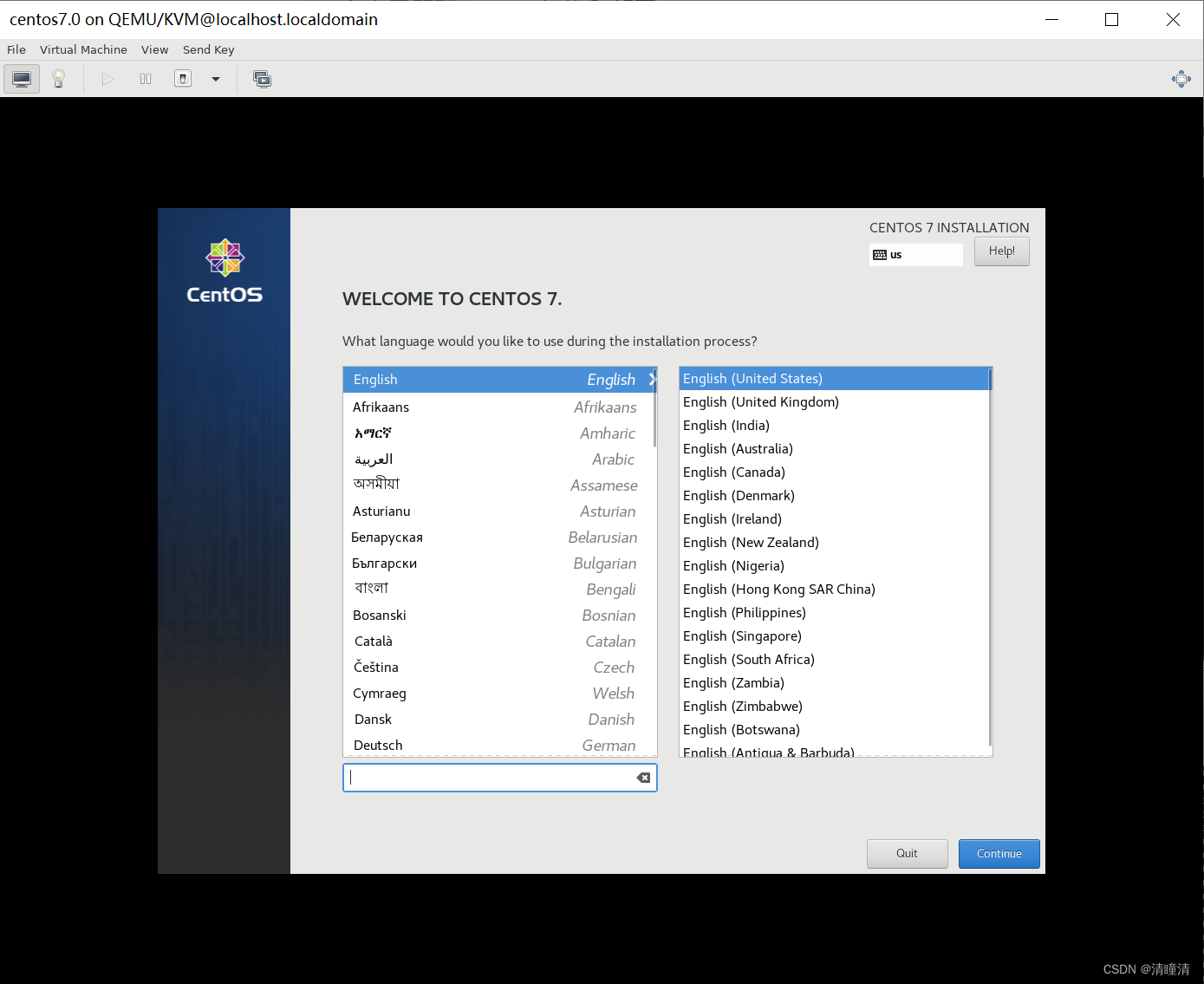Pause the virtual machine
The image size is (1204, 984).
[x=146, y=79]
